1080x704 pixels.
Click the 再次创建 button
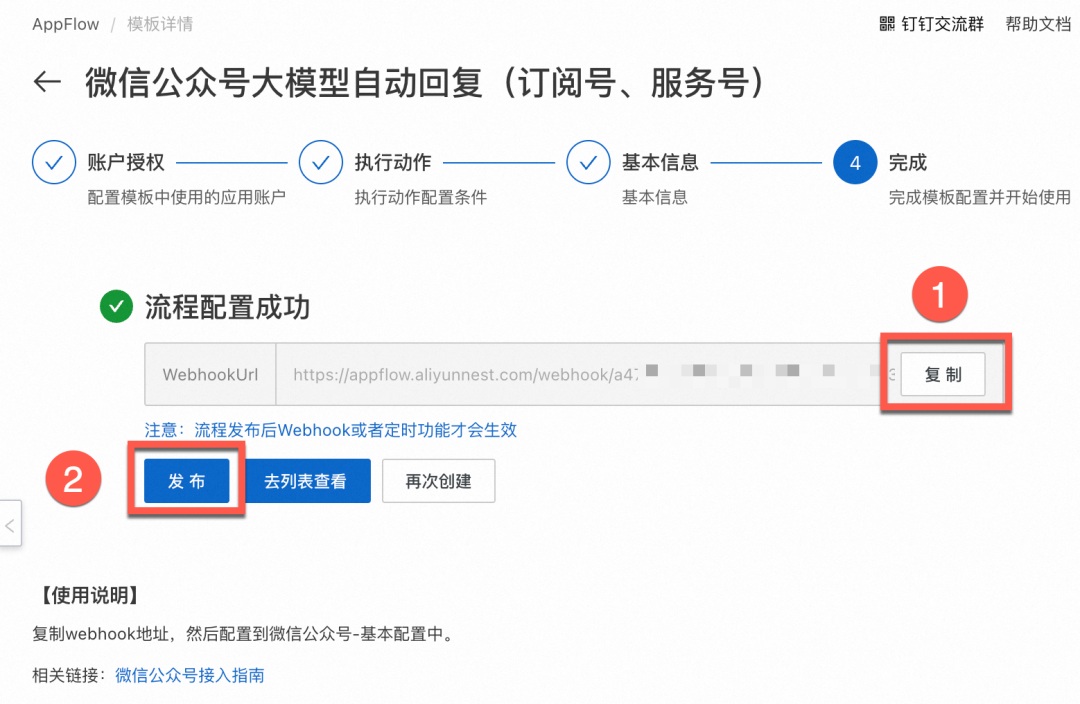tap(439, 481)
